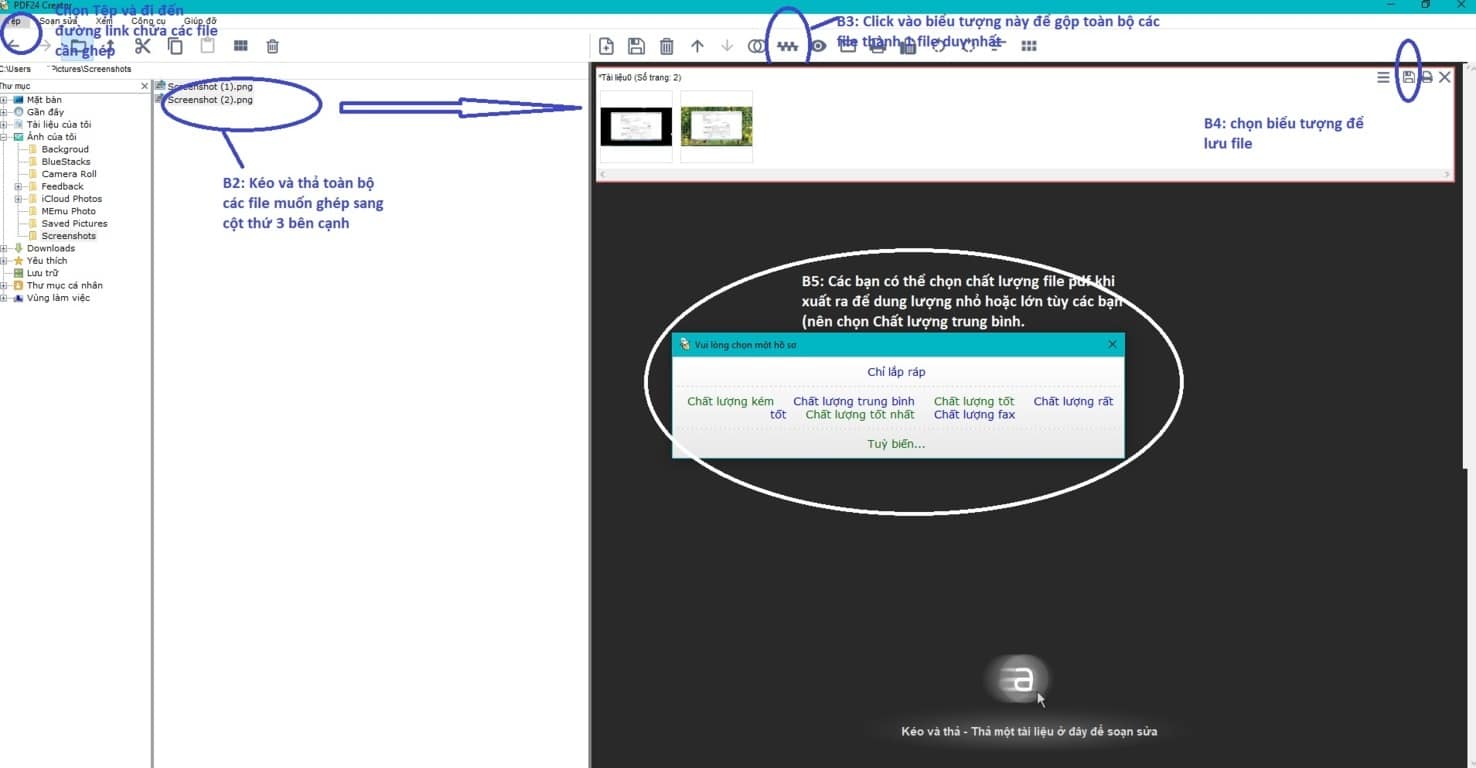
Task: Expand the Feedback folder in tree
Action: click(x=19, y=186)
